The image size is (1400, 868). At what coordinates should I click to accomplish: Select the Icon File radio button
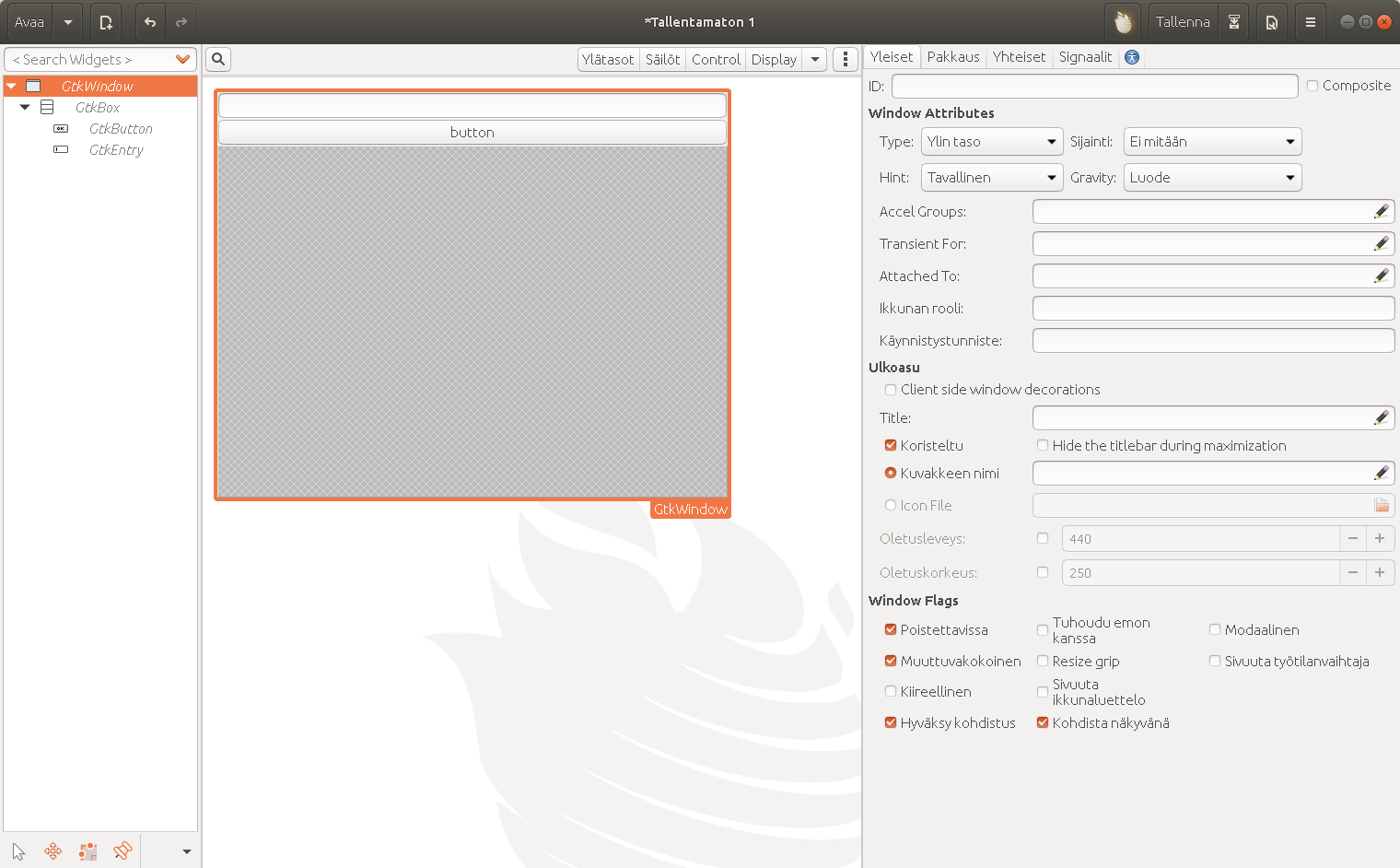click(891, 506)
